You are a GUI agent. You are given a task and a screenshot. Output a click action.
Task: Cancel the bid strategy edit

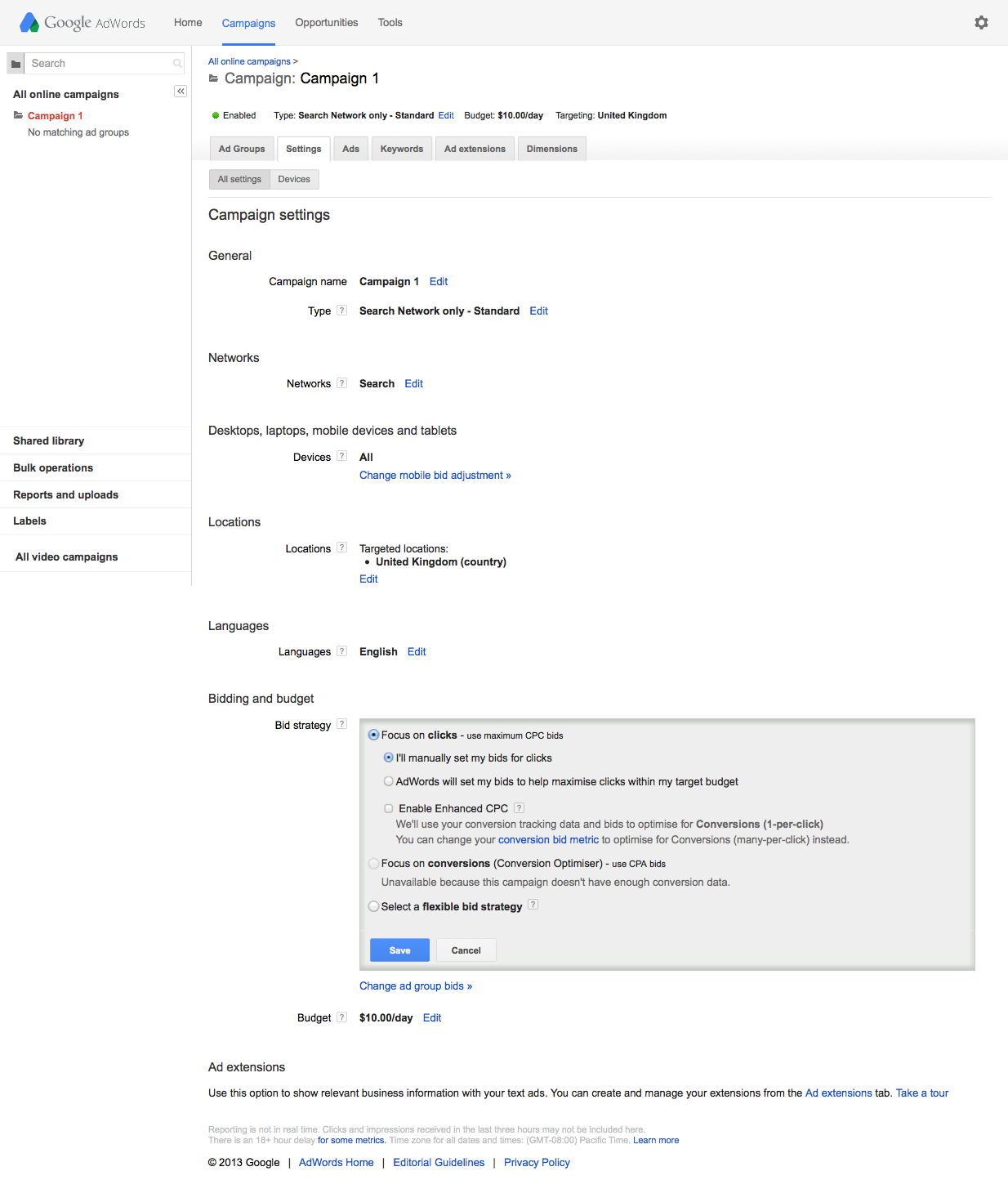coord(466,950)
